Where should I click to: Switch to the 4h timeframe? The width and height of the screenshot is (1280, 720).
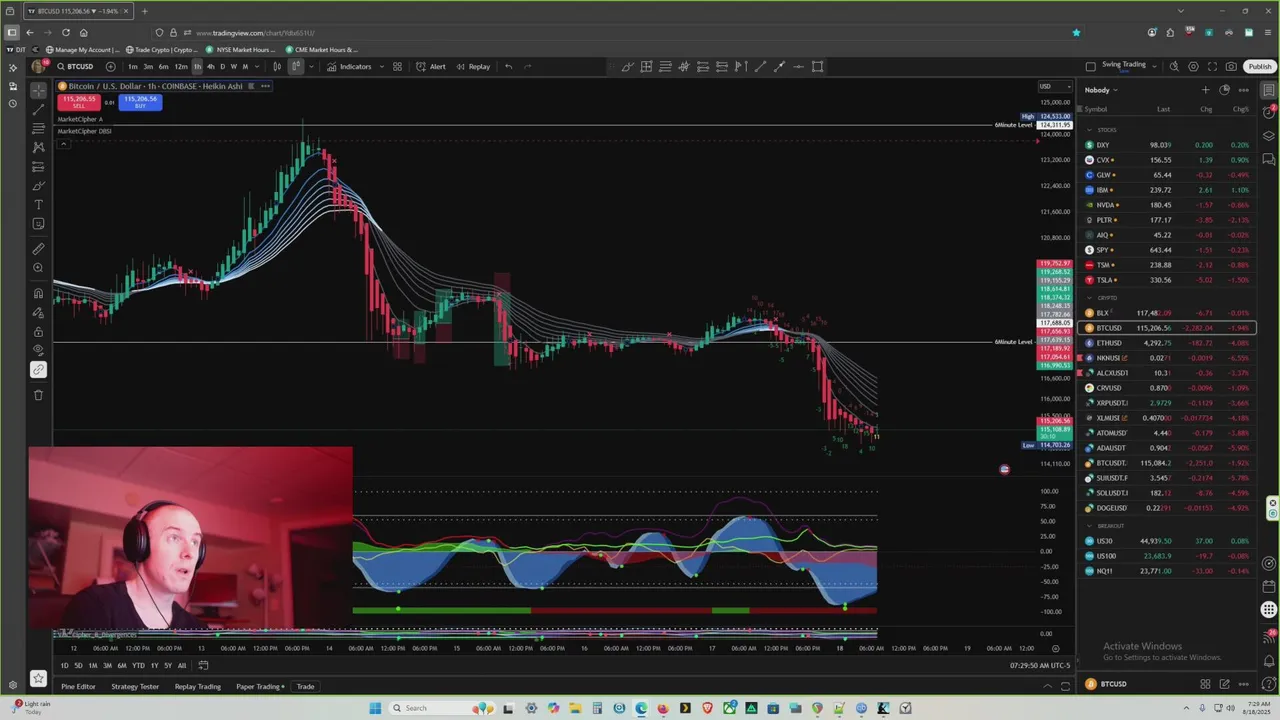point(210,67)
